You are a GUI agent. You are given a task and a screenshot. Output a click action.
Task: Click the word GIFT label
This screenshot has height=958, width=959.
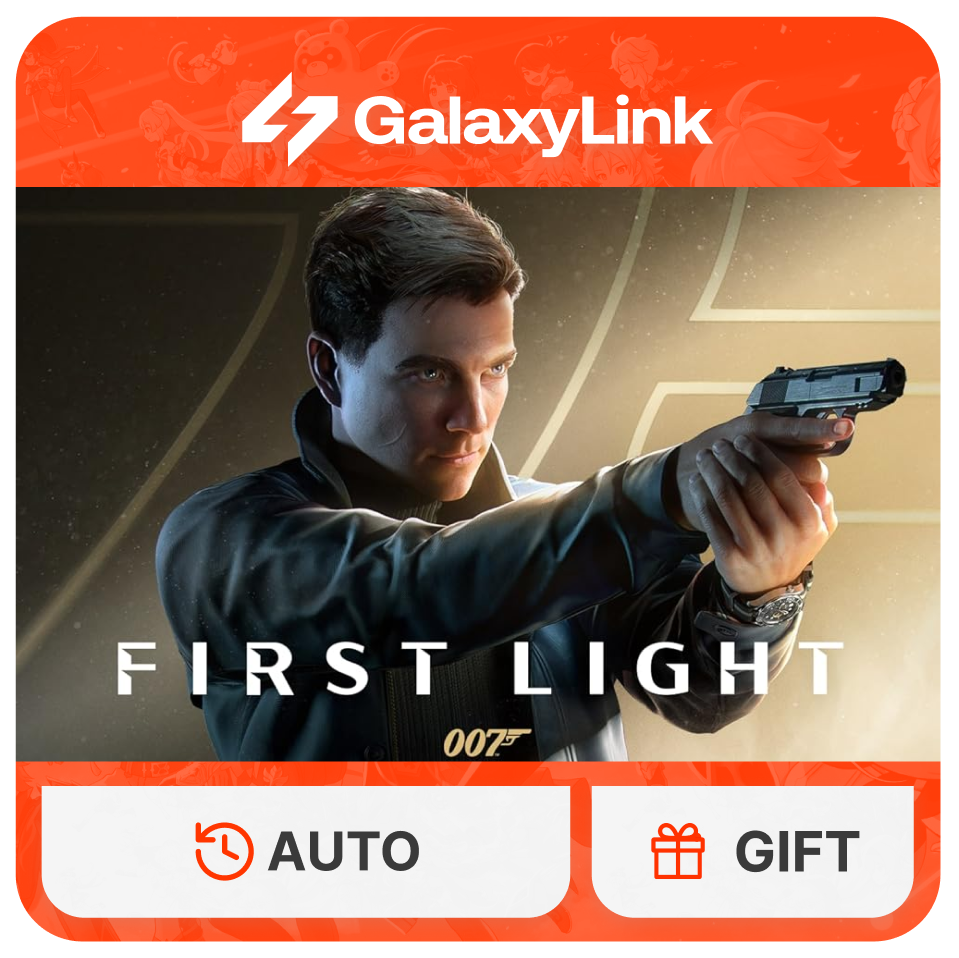(798, 851)
